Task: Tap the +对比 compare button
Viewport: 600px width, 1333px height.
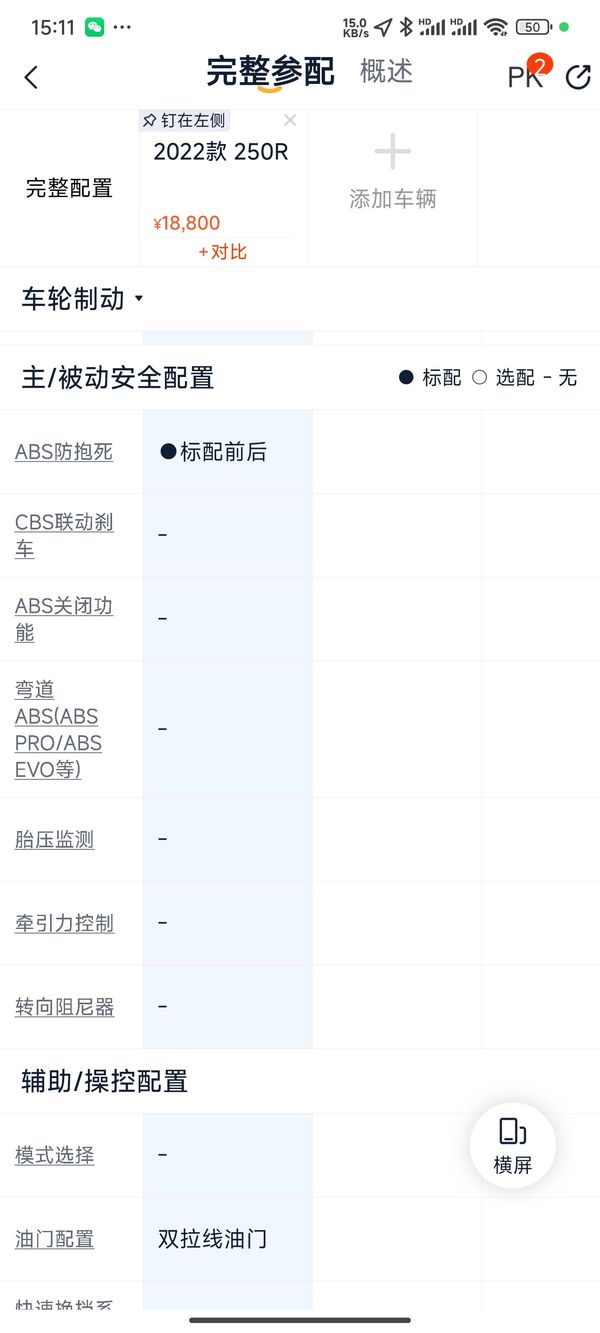Action: coord(222,252)
